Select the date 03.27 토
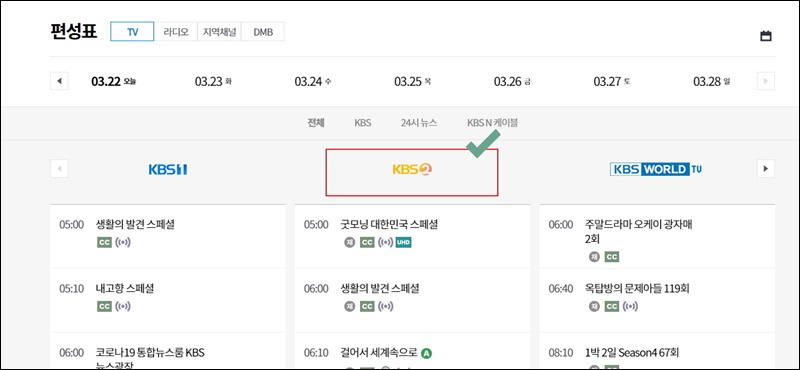 [612, 82]
